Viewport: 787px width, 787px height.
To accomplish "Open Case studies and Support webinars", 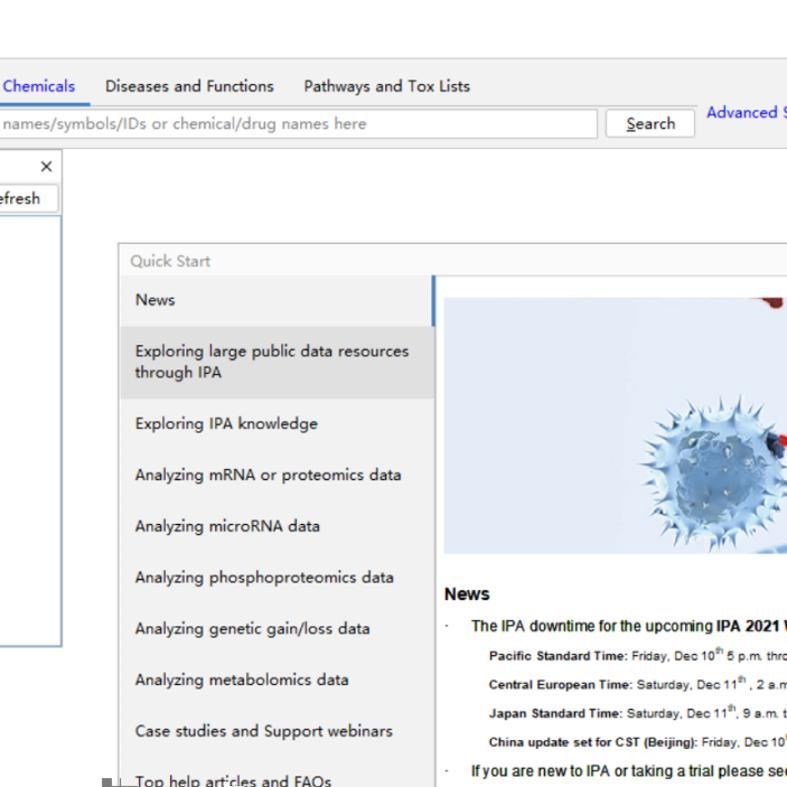I will click(277, 731).
